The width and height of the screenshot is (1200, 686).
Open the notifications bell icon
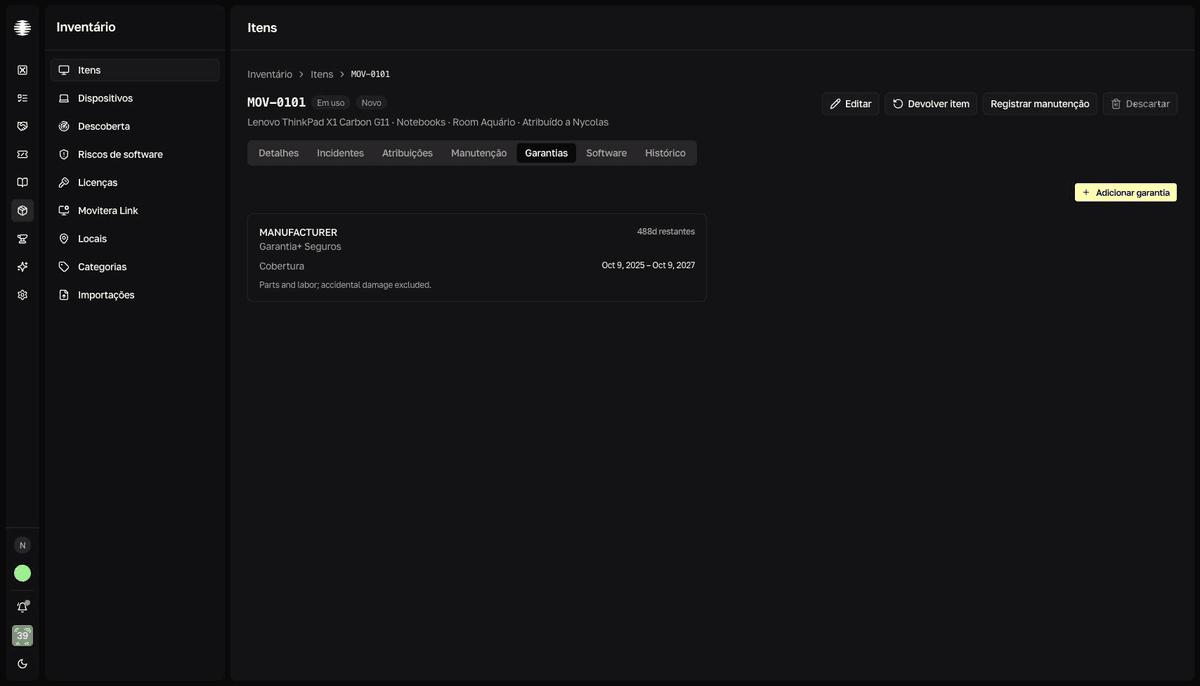point(22,607)
